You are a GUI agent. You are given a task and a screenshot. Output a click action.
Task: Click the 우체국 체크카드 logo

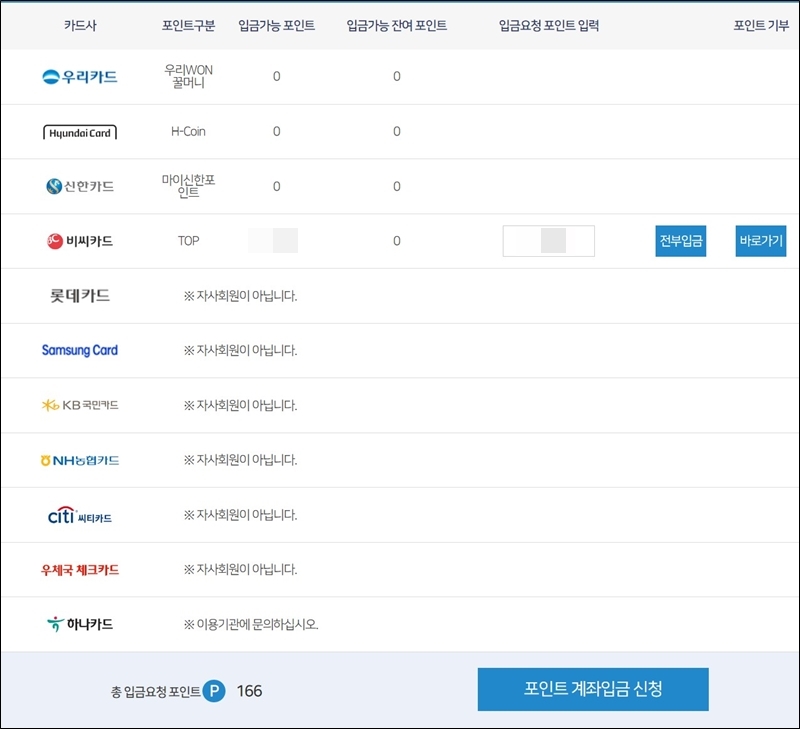tap(80, 569)
